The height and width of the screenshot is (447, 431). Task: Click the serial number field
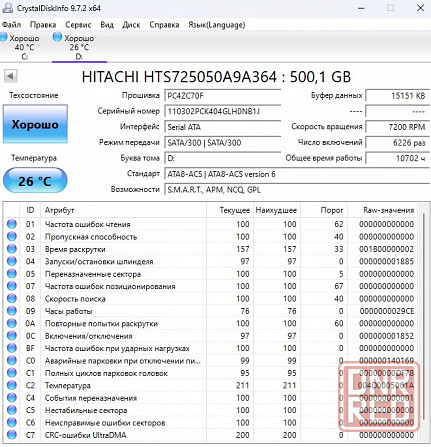(222, 111)
